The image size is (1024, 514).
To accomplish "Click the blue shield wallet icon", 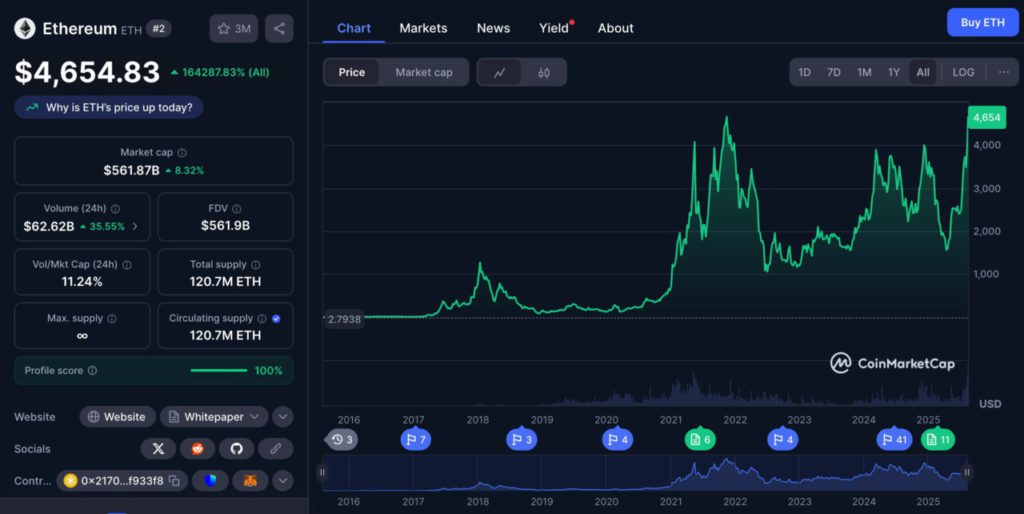I will click(210, 481).
